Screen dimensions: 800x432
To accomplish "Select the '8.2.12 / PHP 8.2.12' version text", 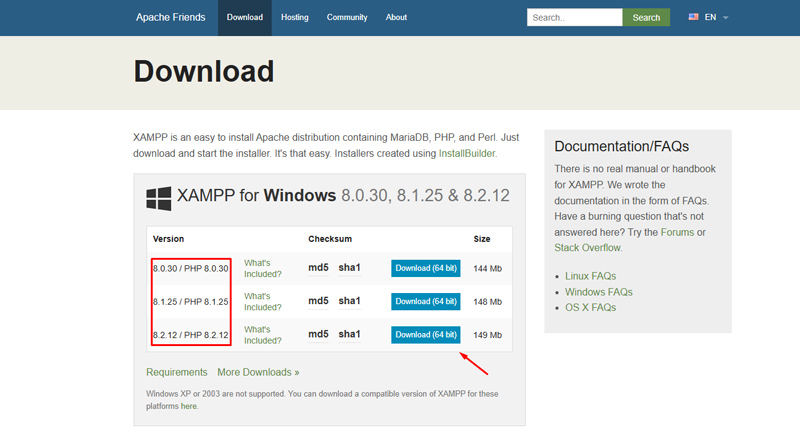I will tap(190, 335).
